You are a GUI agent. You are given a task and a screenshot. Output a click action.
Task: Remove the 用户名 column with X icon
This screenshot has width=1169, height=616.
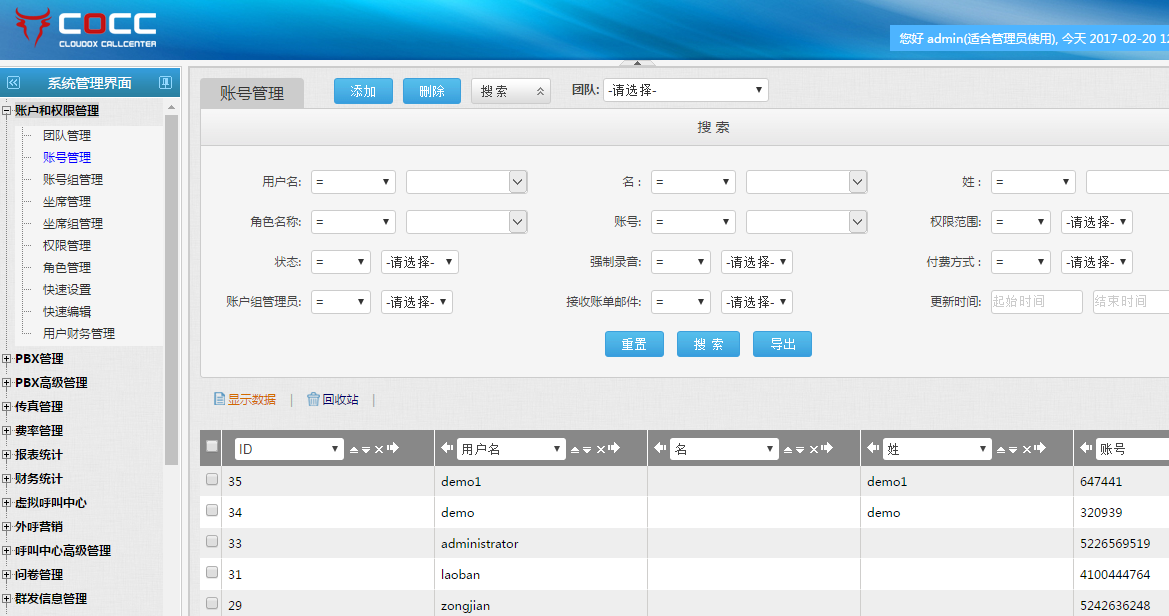[x=601, y=450]
